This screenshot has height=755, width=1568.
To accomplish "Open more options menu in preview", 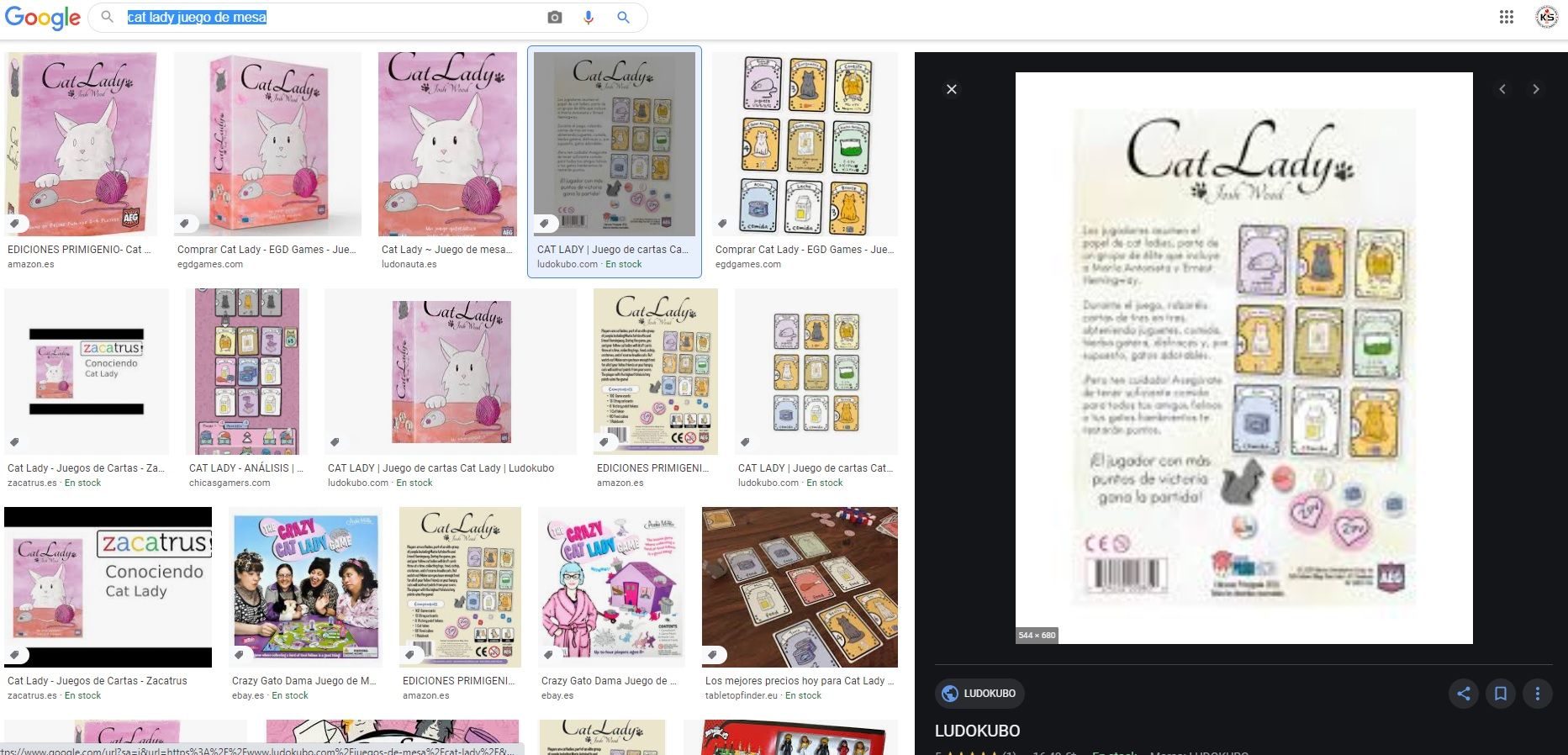I will click(1538, 694).
